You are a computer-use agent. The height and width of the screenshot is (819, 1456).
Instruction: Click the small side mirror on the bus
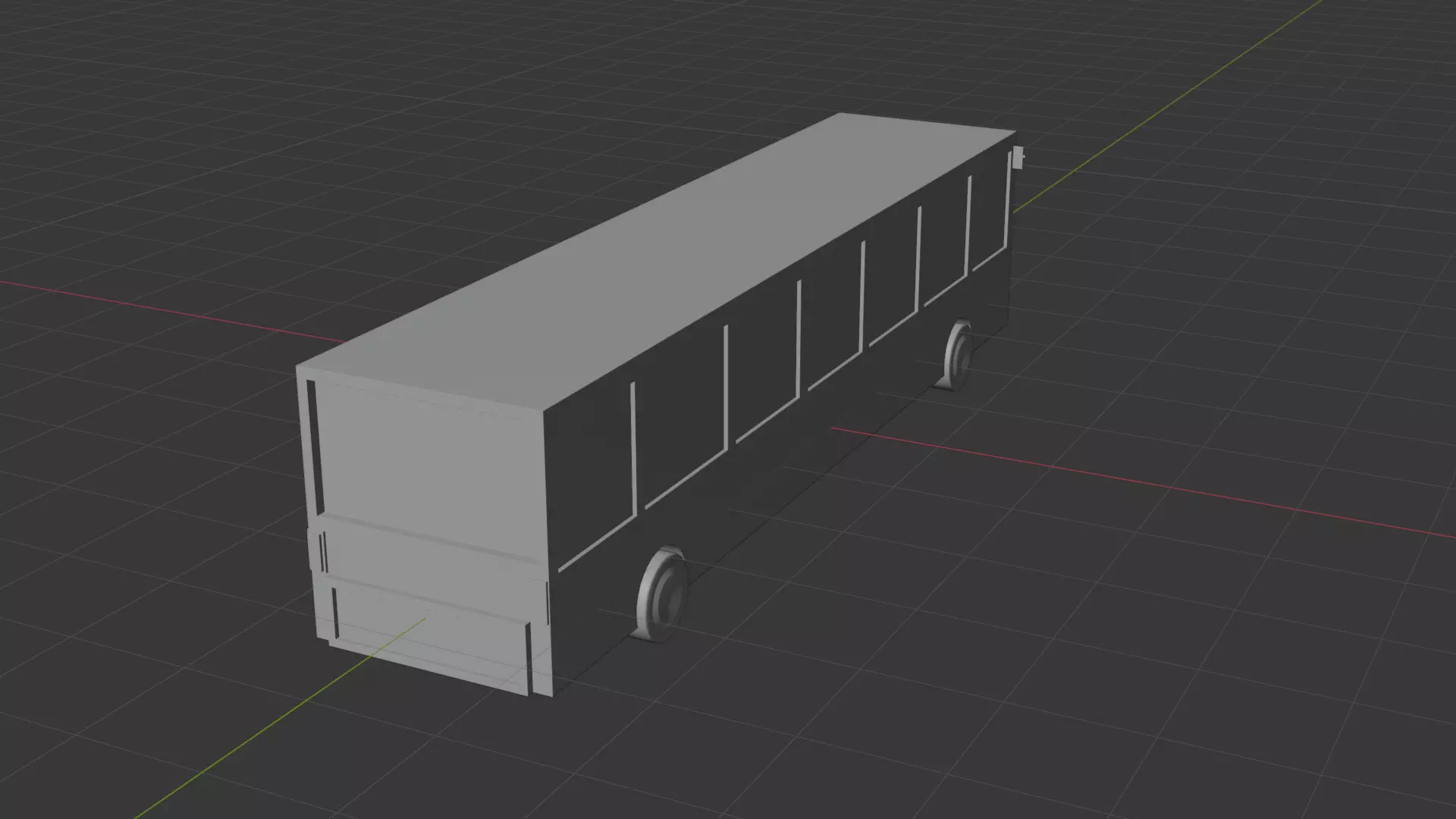(x=1018, y=158)
